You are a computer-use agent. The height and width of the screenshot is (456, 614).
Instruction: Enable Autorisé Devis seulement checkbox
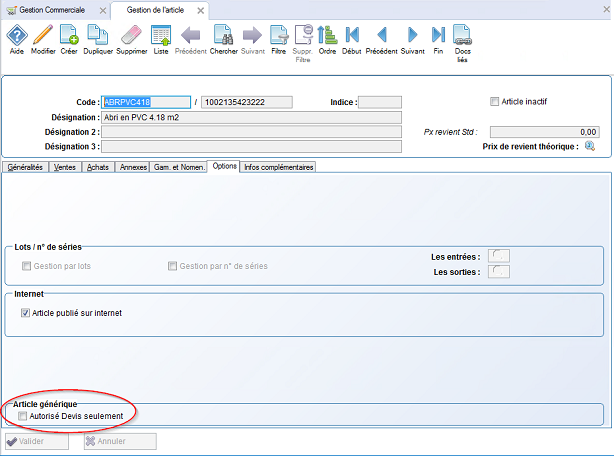24,415
